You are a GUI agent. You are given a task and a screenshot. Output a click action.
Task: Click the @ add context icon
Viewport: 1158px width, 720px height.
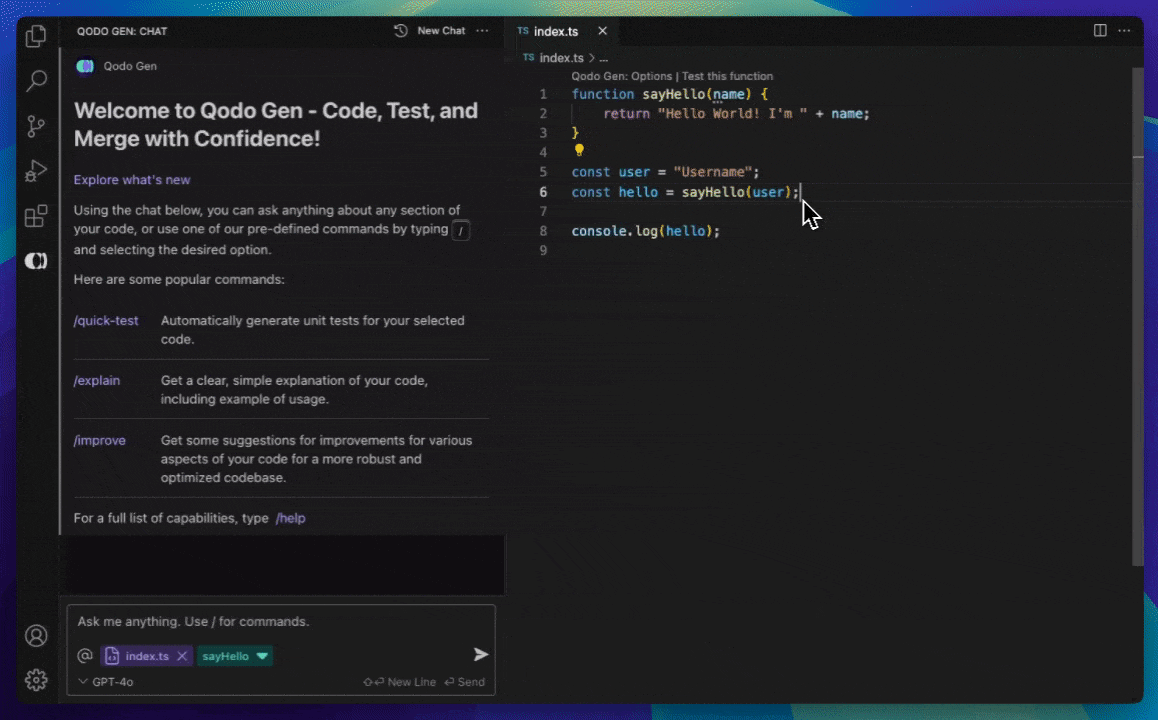coord(85,656)
